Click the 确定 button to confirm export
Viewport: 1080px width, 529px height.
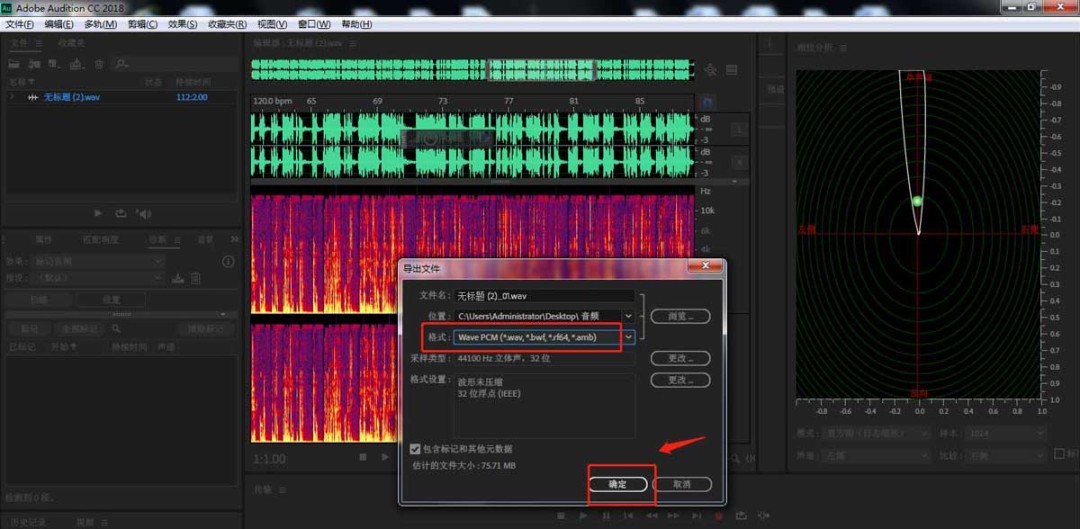tap(617, 484)
